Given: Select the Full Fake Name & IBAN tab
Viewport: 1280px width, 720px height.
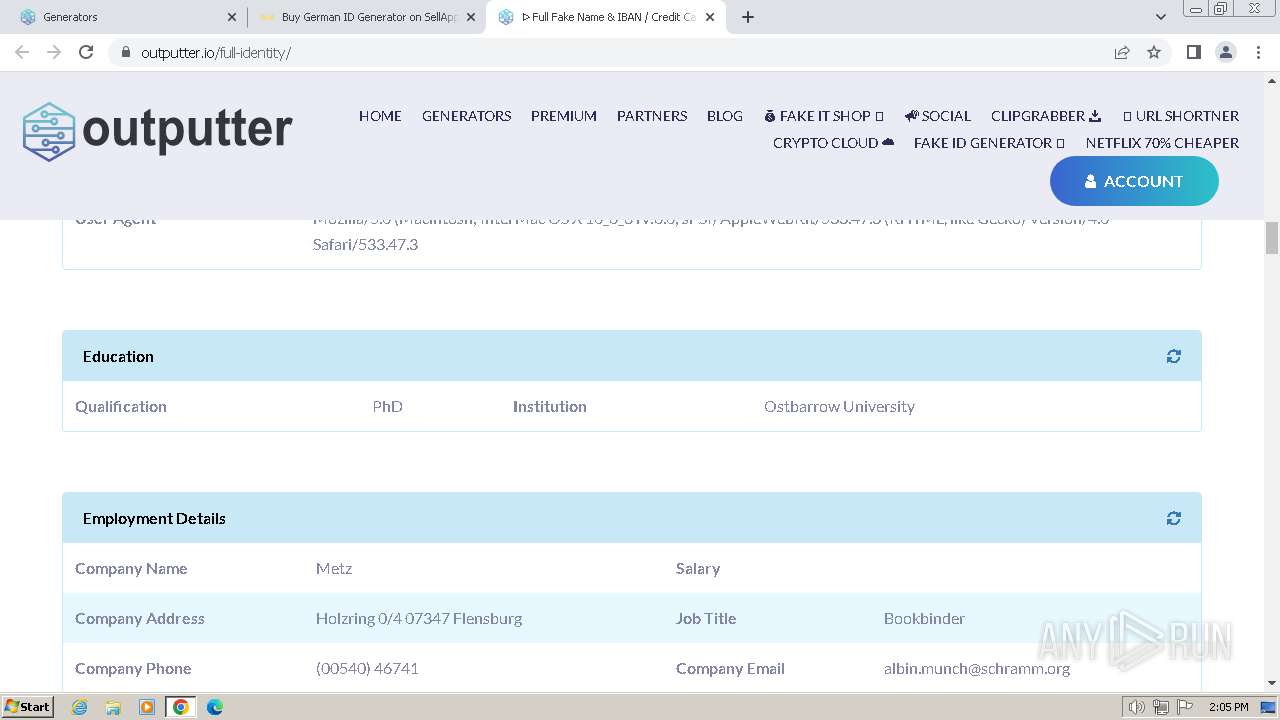Looking at the screenshot, I should click(x=606, y=17).
